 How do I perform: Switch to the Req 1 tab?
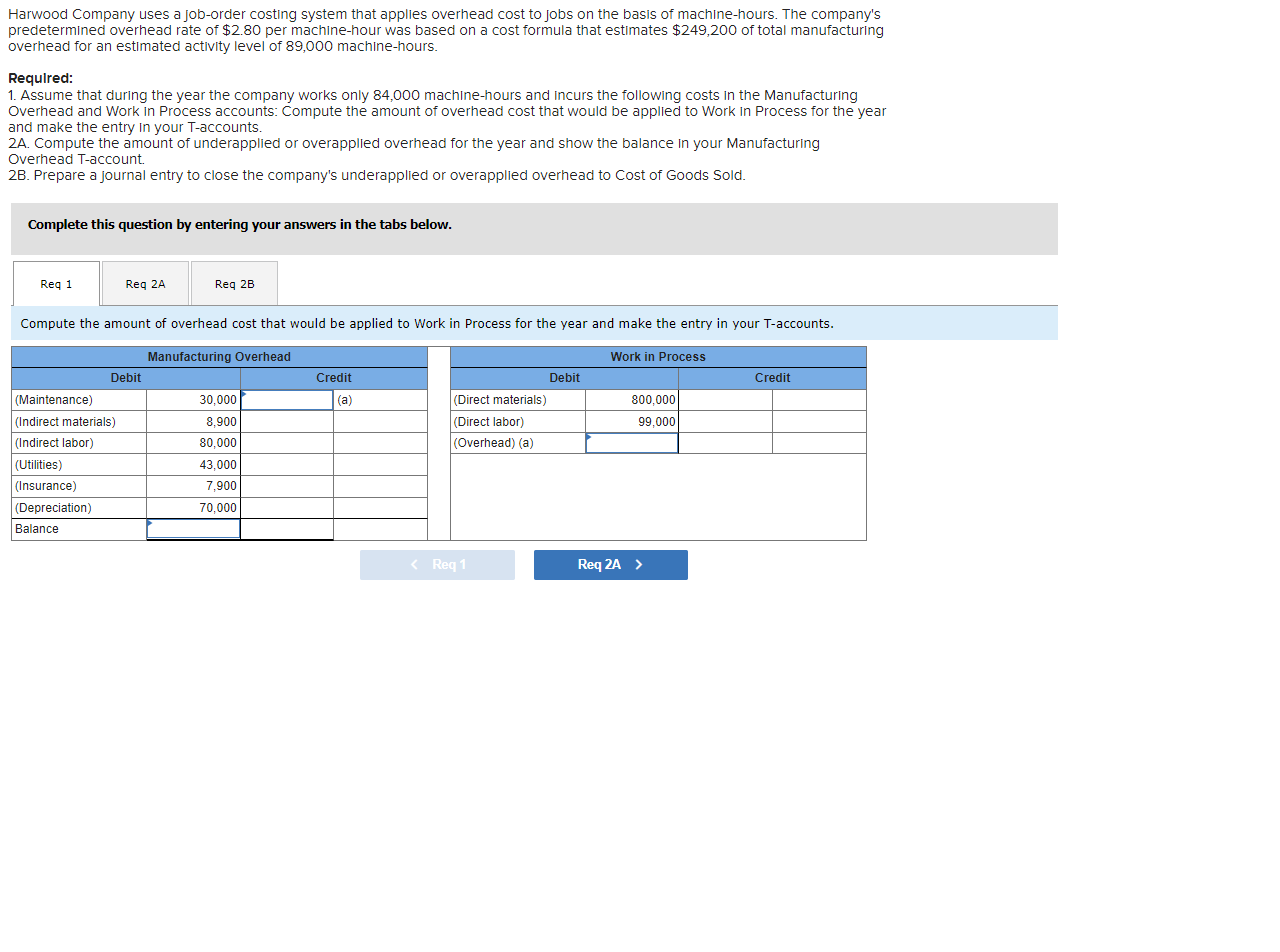pos(56,284)
